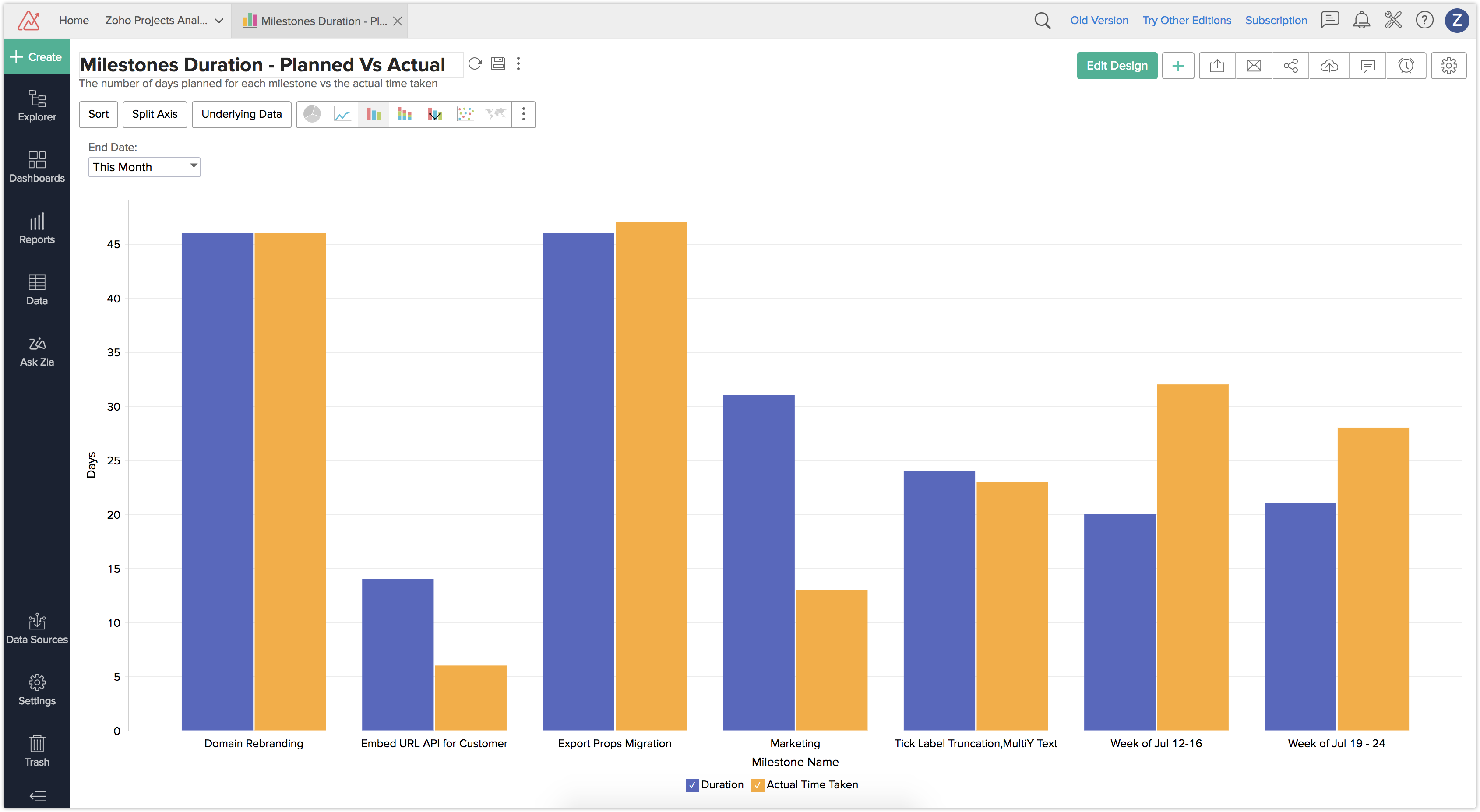
Task: Click the refresh icon beside title
Action: [475, 64]
